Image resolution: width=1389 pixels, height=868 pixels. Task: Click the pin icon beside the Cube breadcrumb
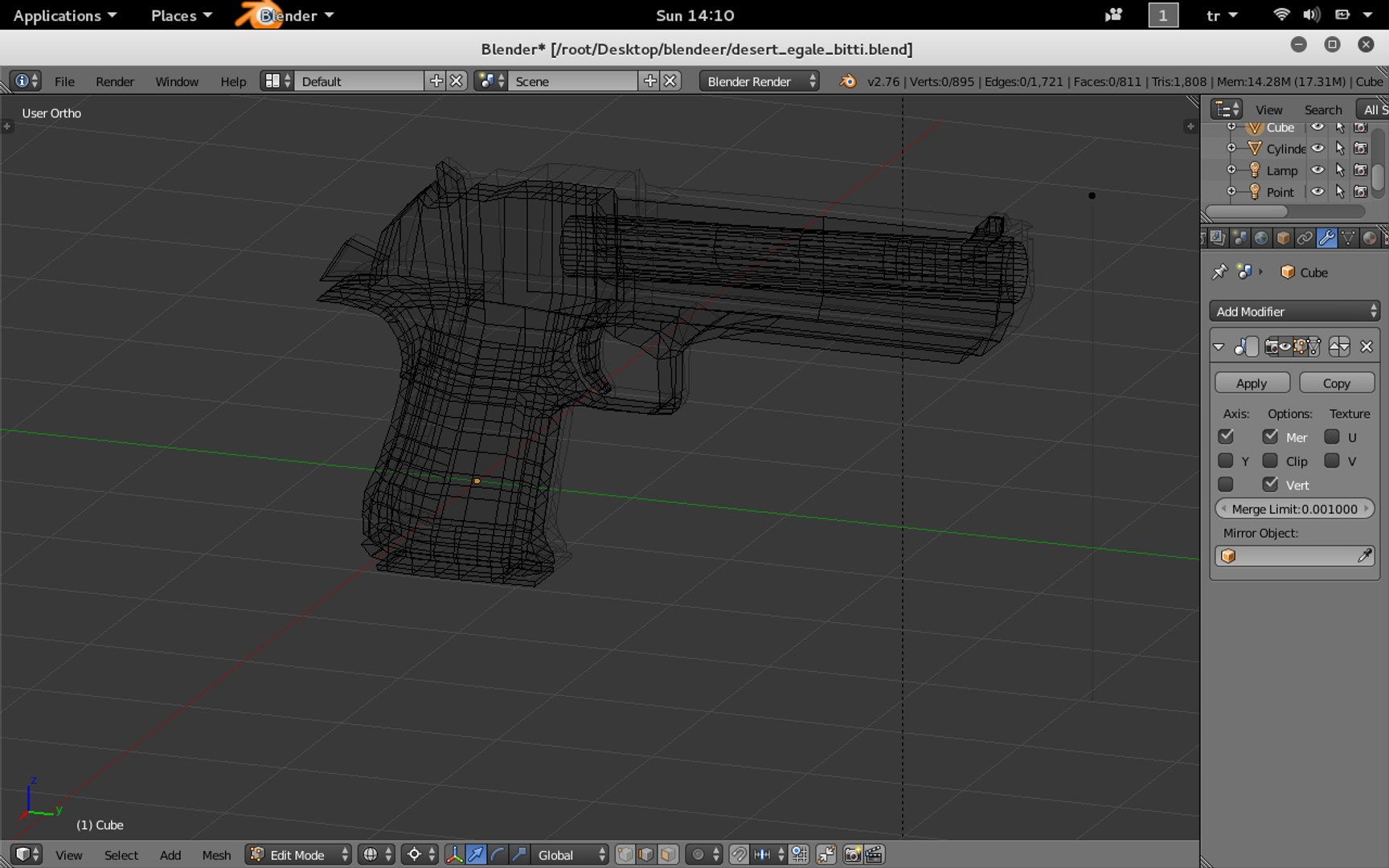pyautogui.click(x=1219, y=272)
